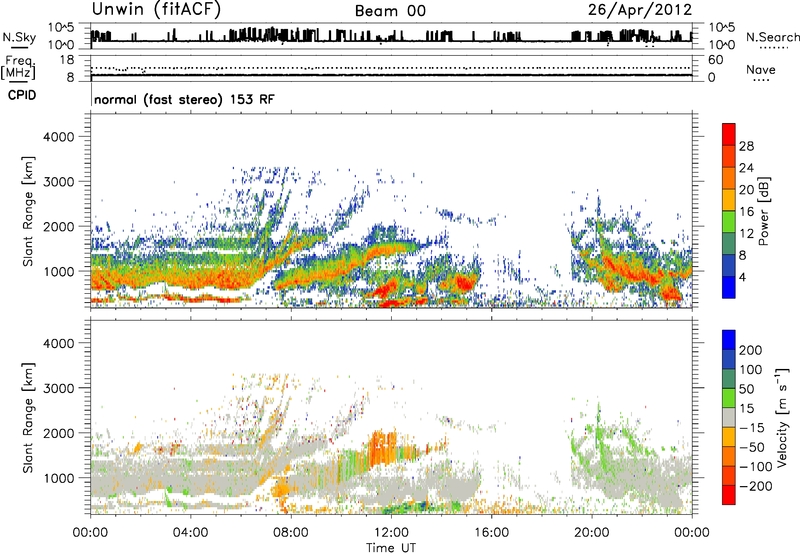The width and height of the screenshot is (800, 554).
Task: Click the "N.Sky" legend label
Action: 19,37
